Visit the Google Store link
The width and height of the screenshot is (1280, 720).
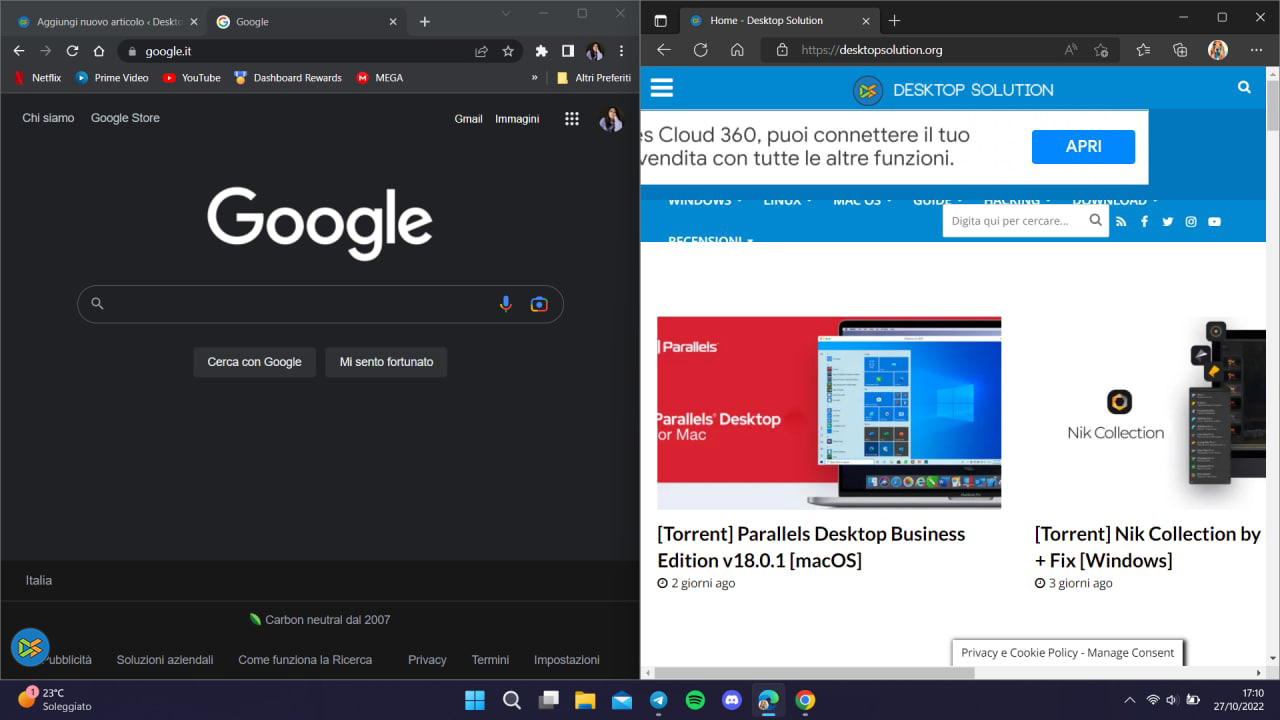(x=125, y=118)
